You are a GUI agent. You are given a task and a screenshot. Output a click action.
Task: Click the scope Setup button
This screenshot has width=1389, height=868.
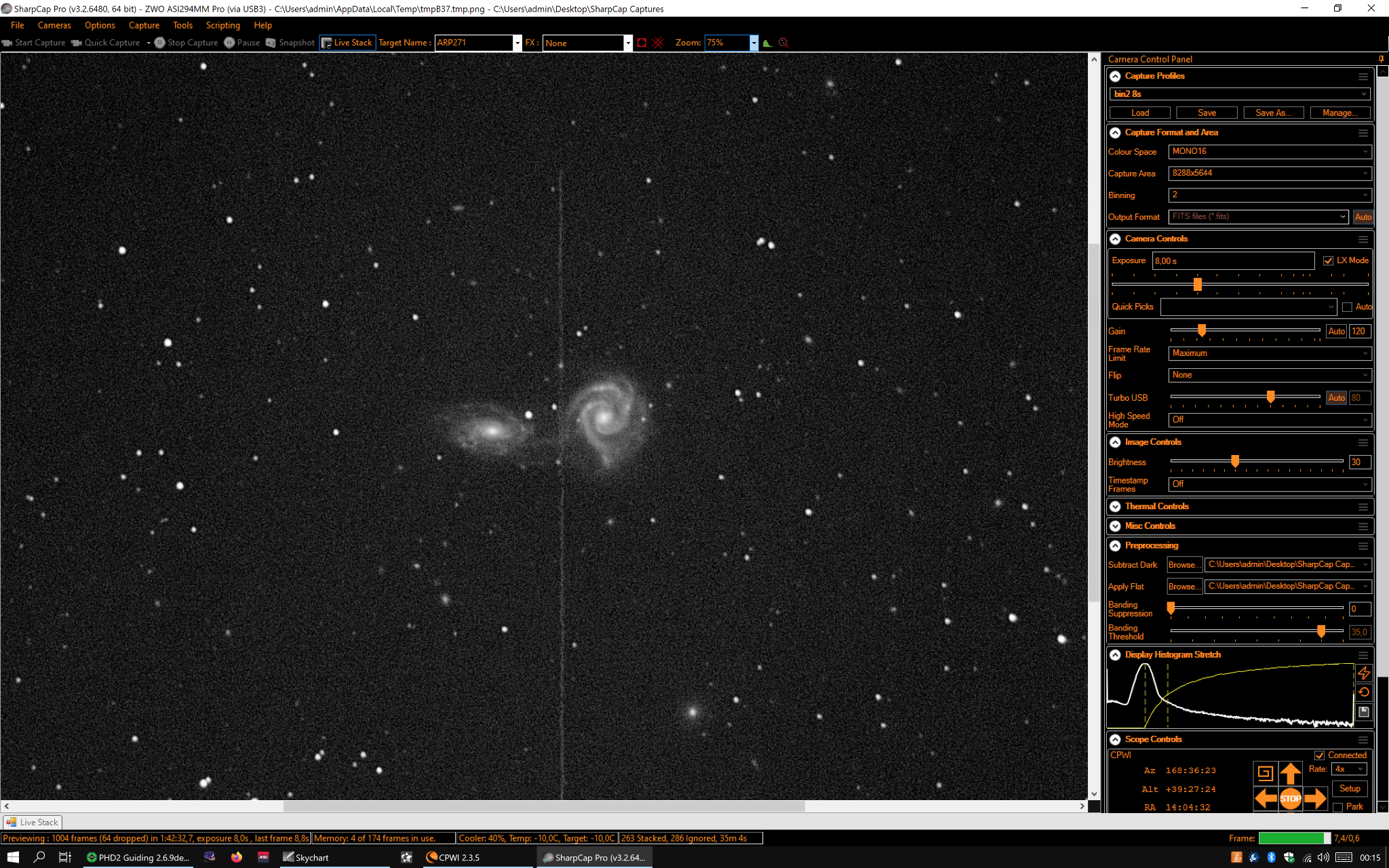tap(1350, 789)
